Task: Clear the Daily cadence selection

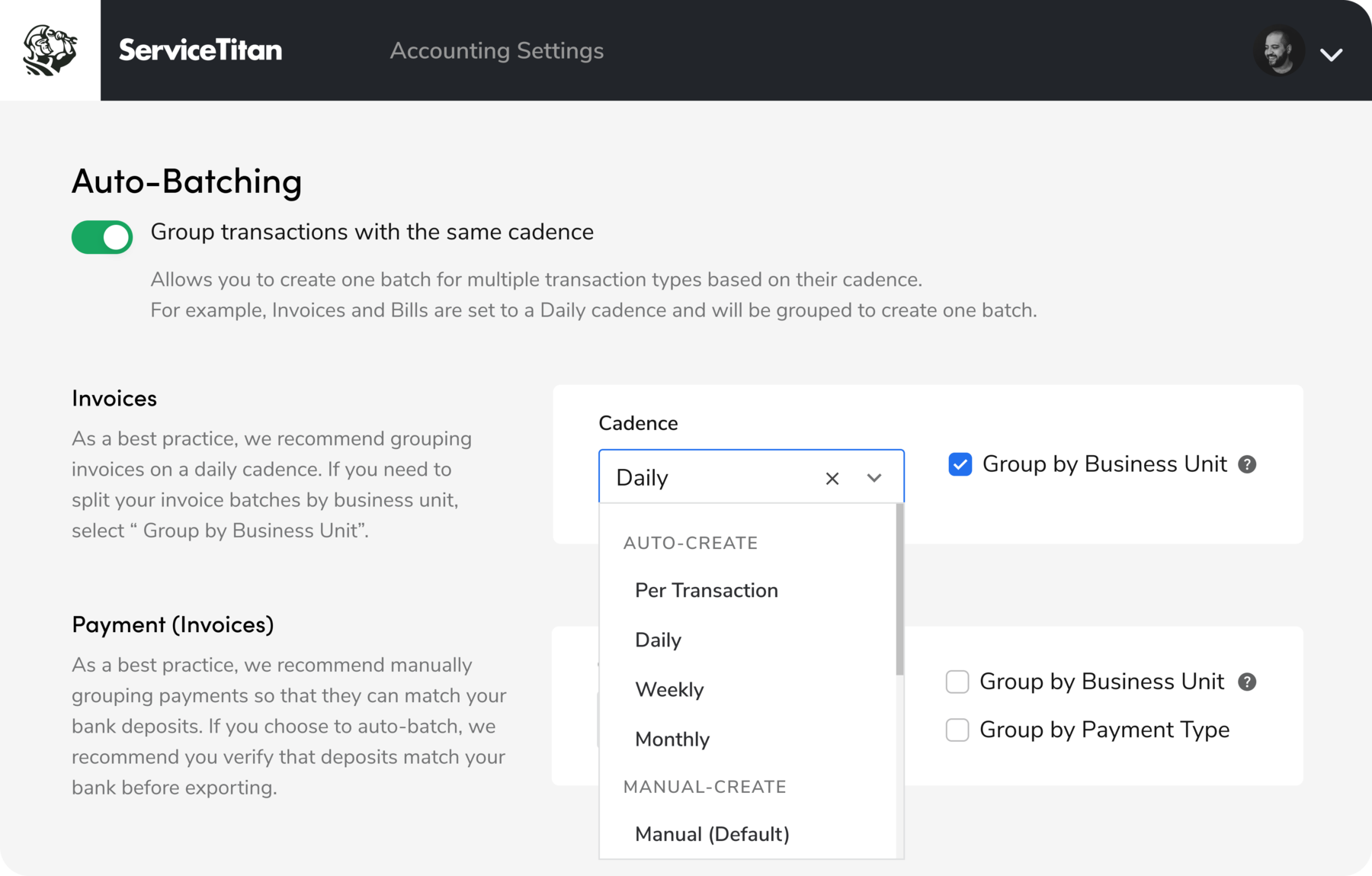Action: click(x=832, y=478)
